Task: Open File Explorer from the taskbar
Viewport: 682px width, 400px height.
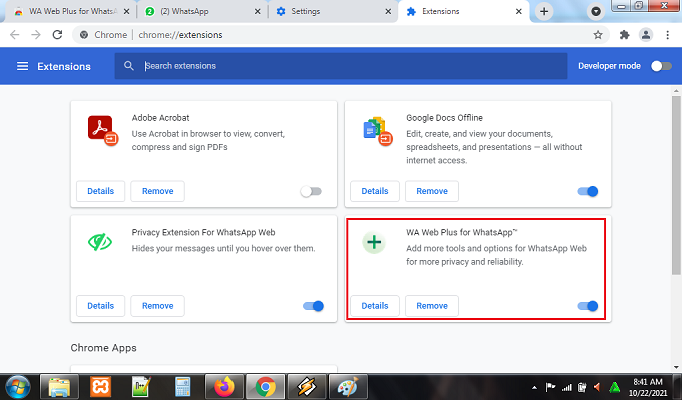Action: click(59, 387)
